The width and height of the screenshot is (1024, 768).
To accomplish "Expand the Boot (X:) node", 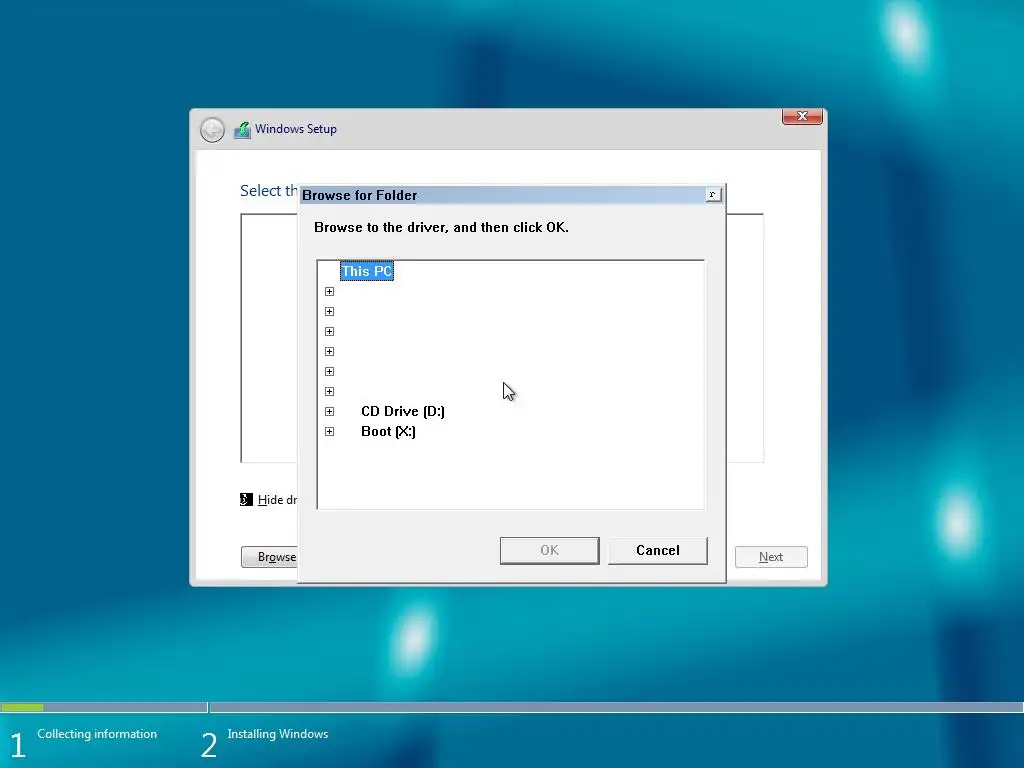I will (329, 432).
